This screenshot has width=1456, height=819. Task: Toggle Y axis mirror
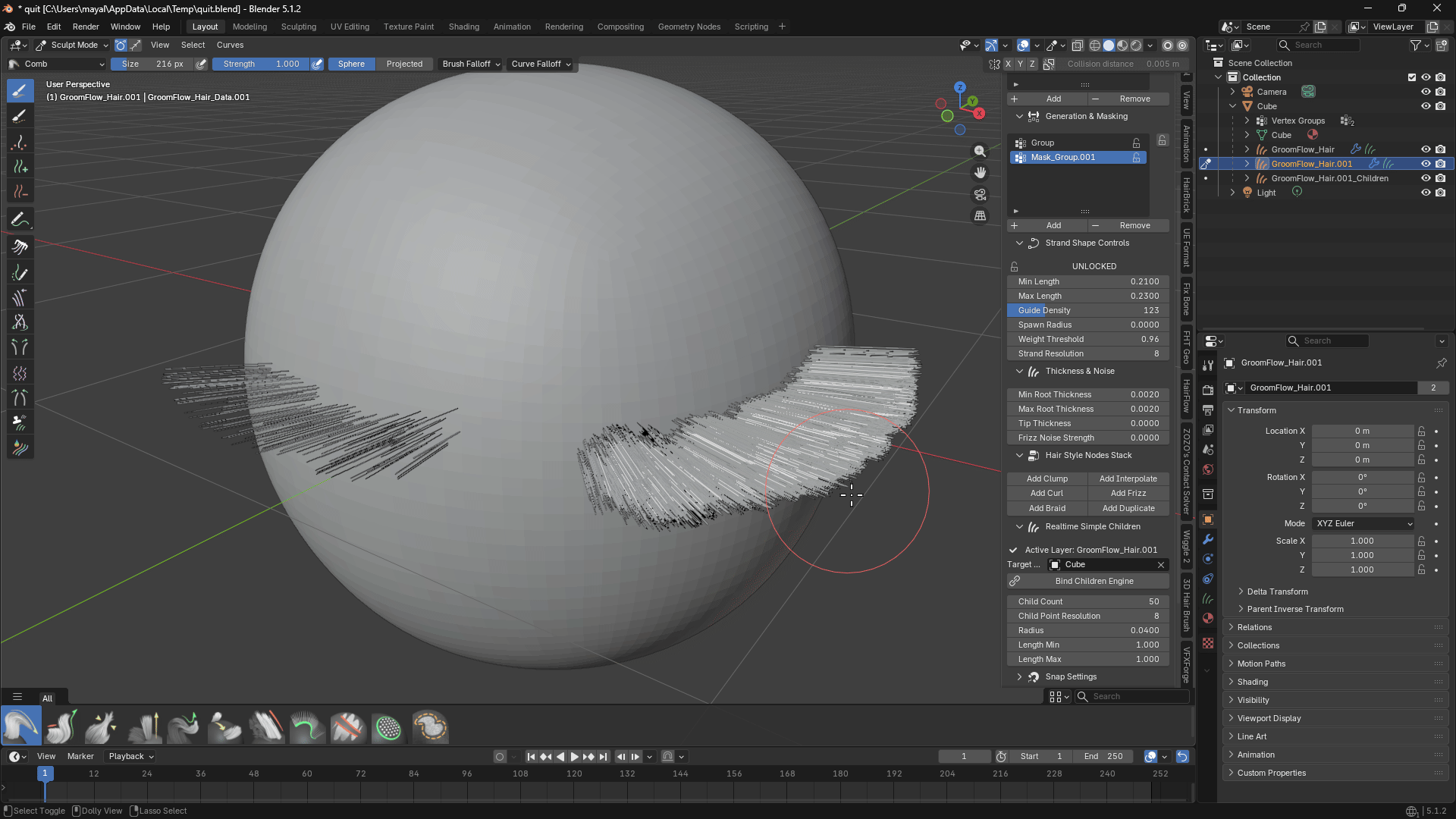click(x=1021, y=64)
